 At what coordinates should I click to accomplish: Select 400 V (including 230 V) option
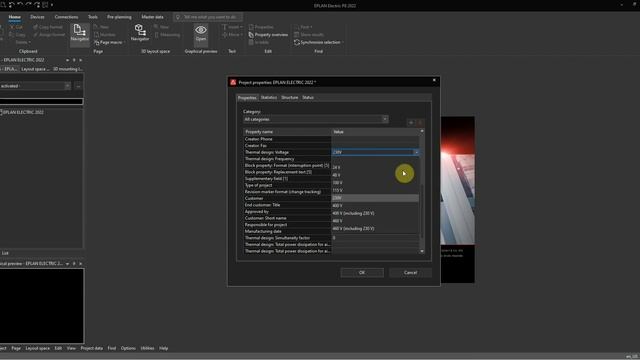coord(375,213)
